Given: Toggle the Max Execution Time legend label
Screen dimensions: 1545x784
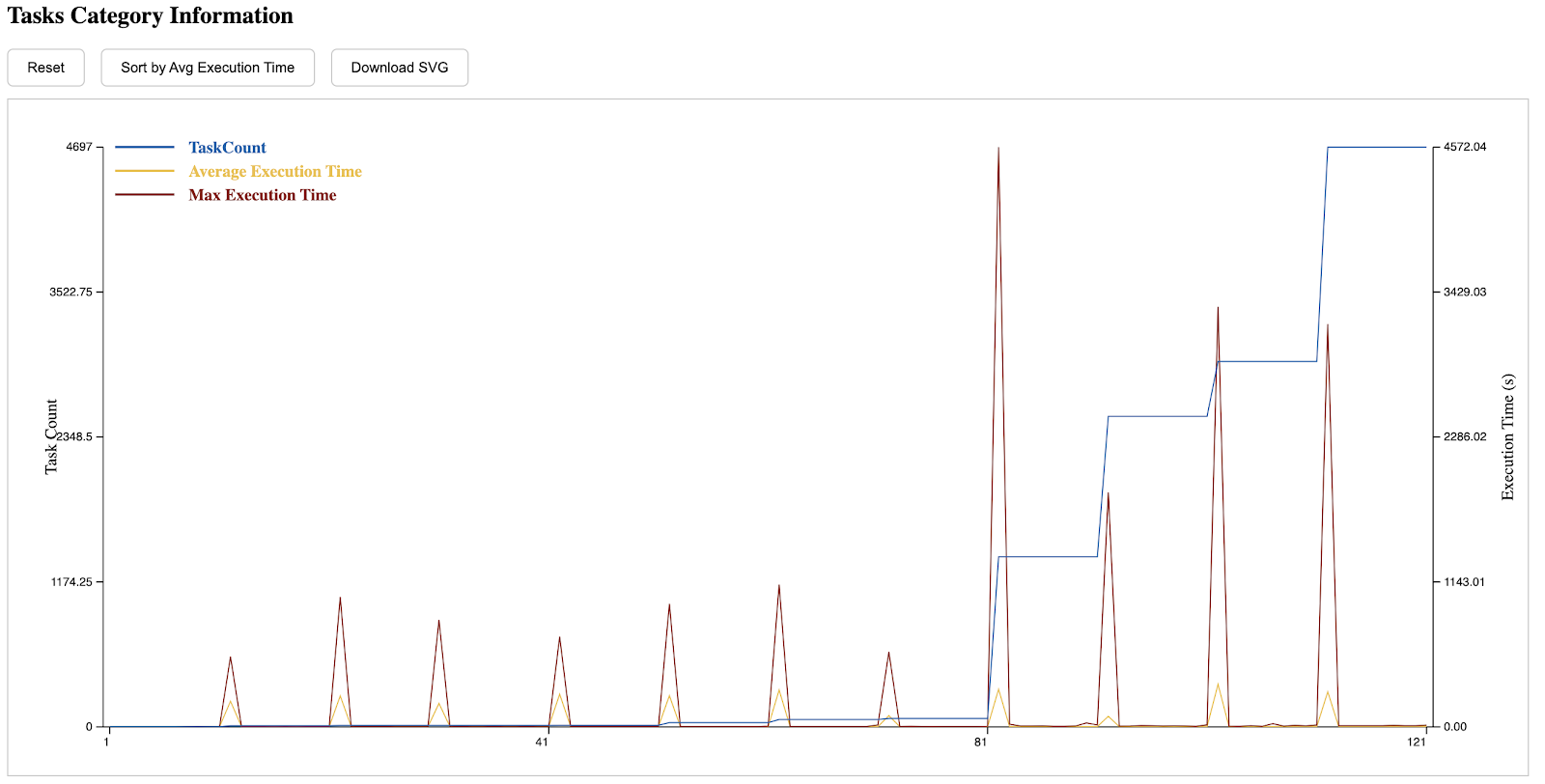Looking at the screenshot, I should (x=263, y=195).
